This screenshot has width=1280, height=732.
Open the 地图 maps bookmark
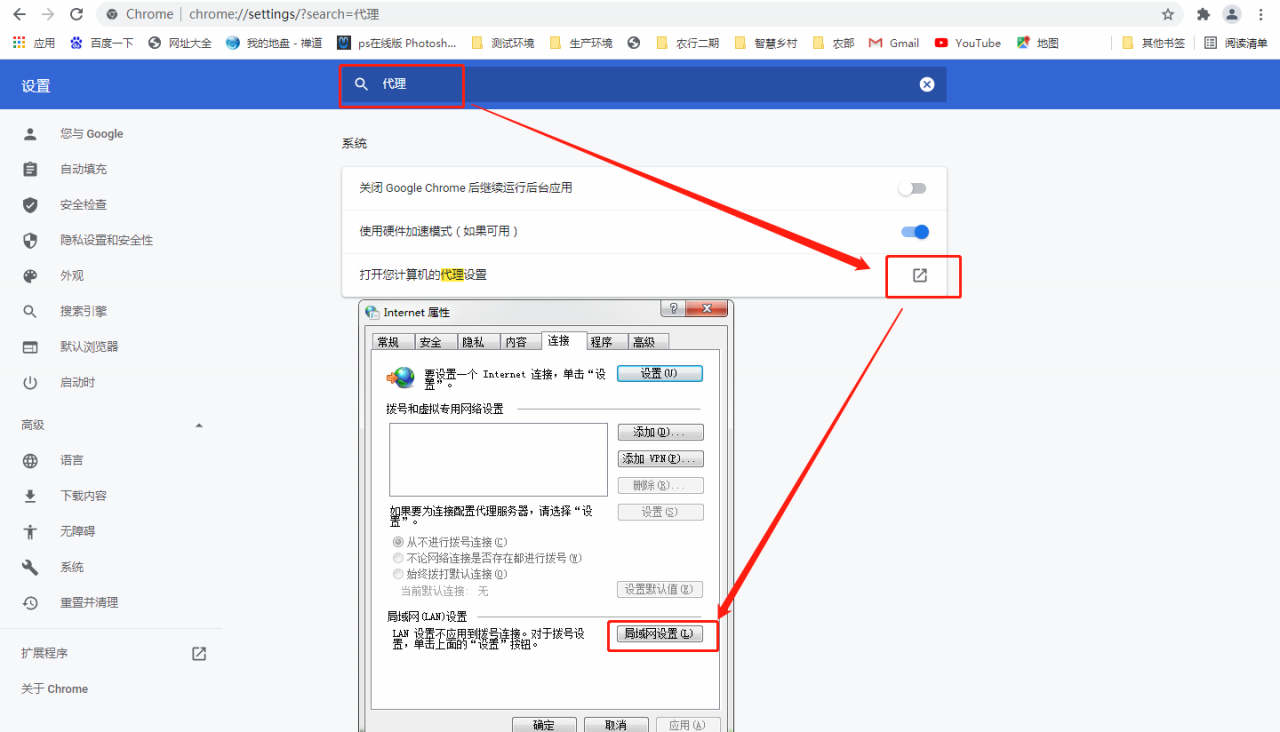coord(1038,43)
